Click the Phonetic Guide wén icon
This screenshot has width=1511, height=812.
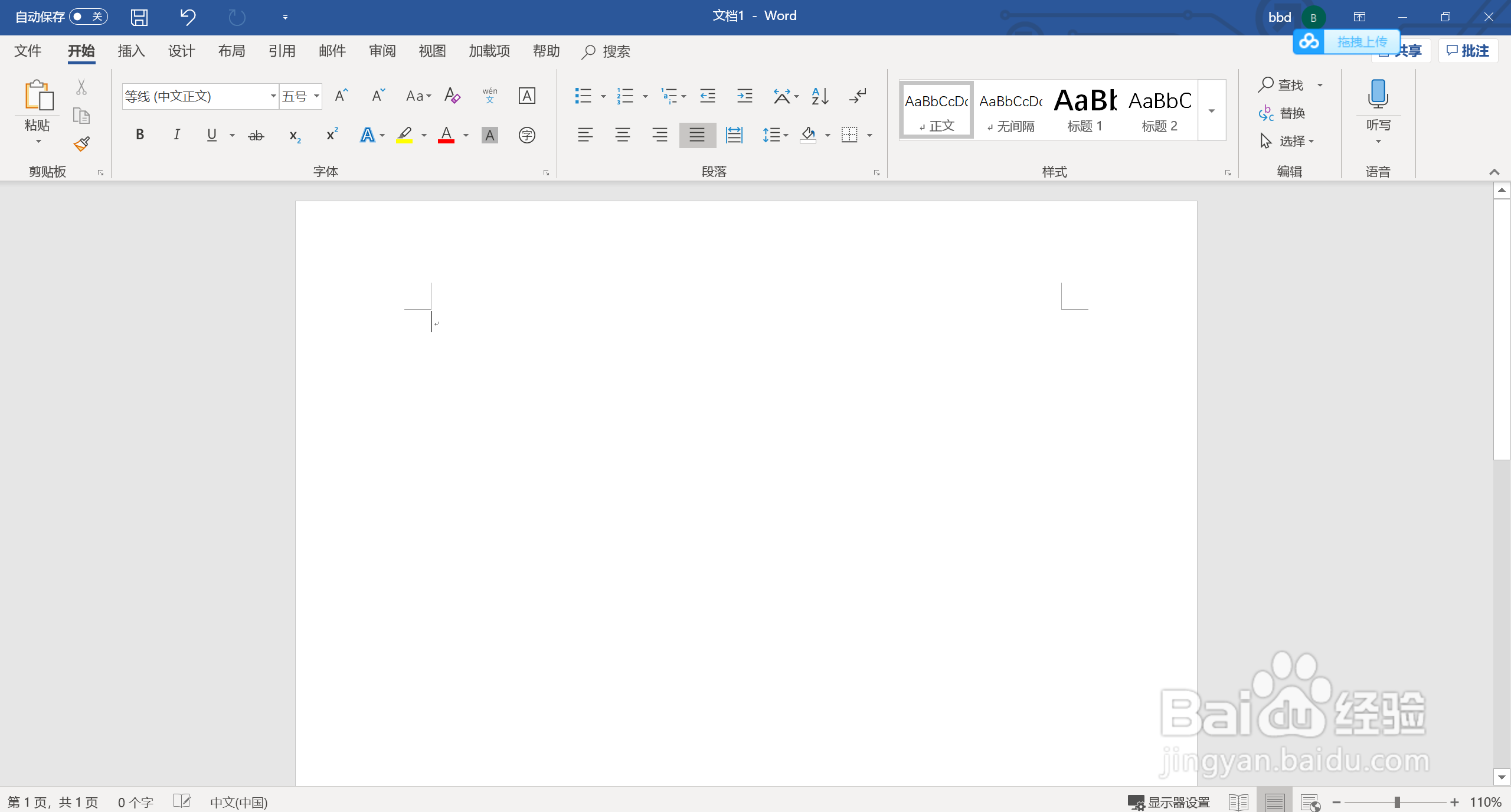click(x=489, y=96)
